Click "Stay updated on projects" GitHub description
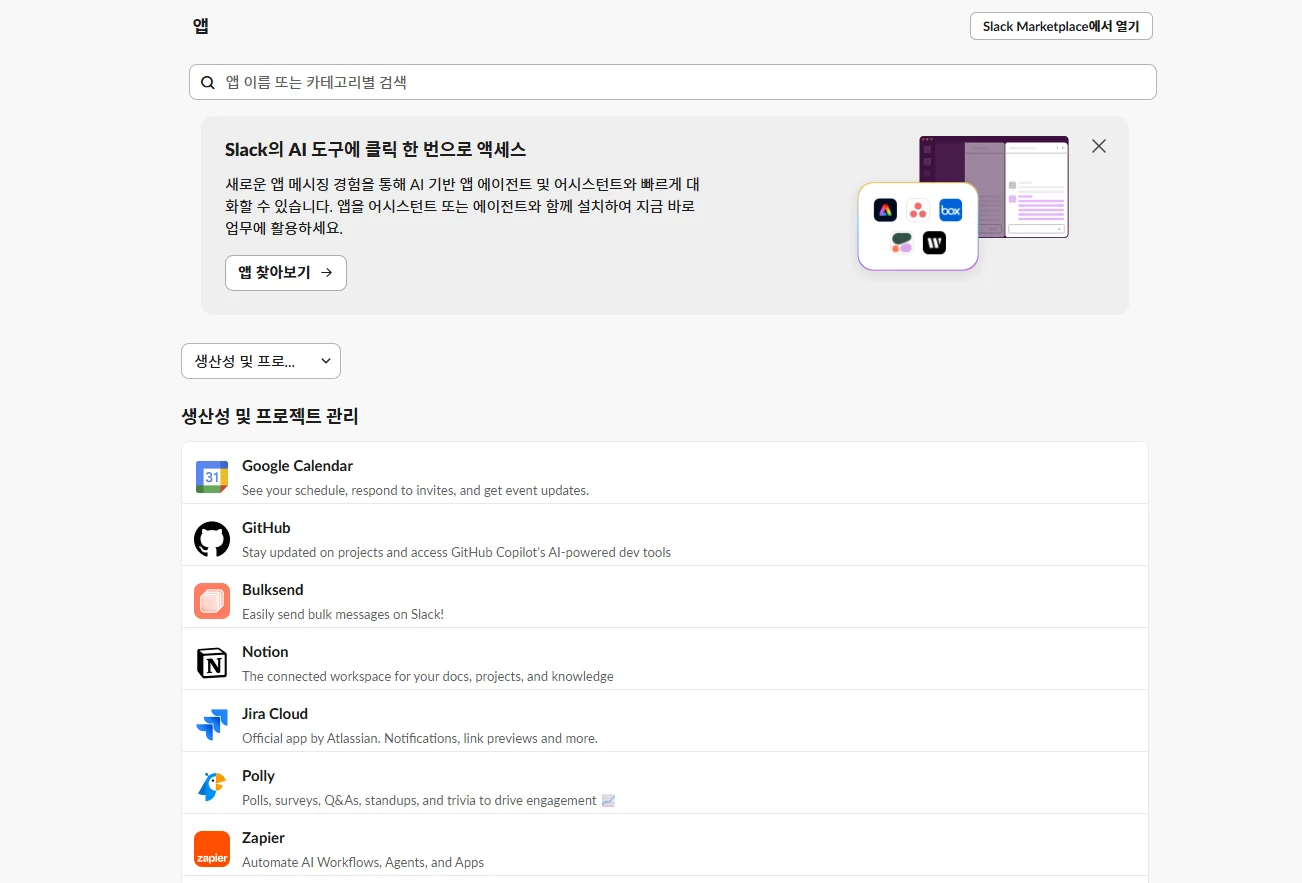 coord(456,552)
